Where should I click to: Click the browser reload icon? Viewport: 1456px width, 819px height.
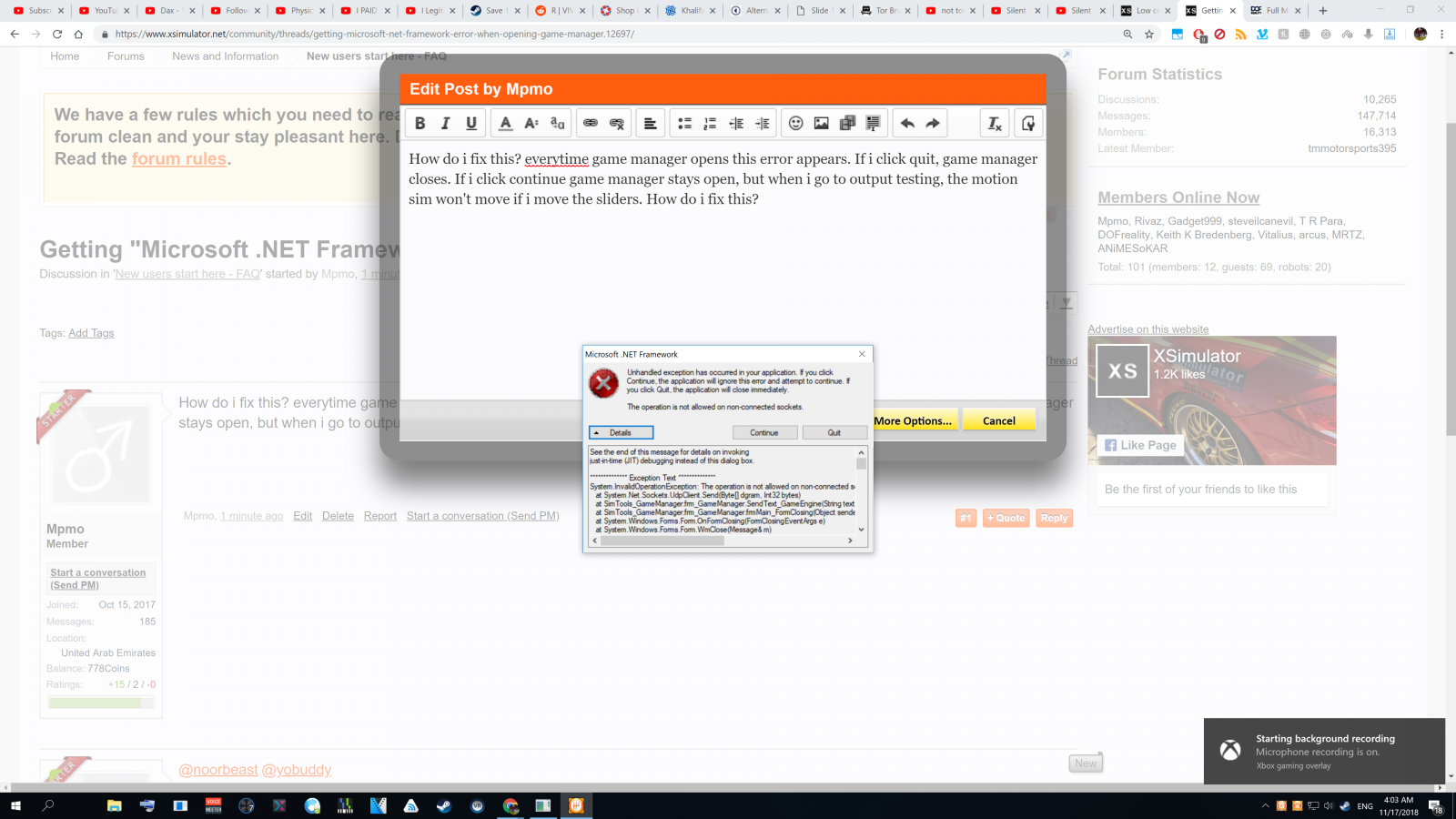tap(57, 34)
